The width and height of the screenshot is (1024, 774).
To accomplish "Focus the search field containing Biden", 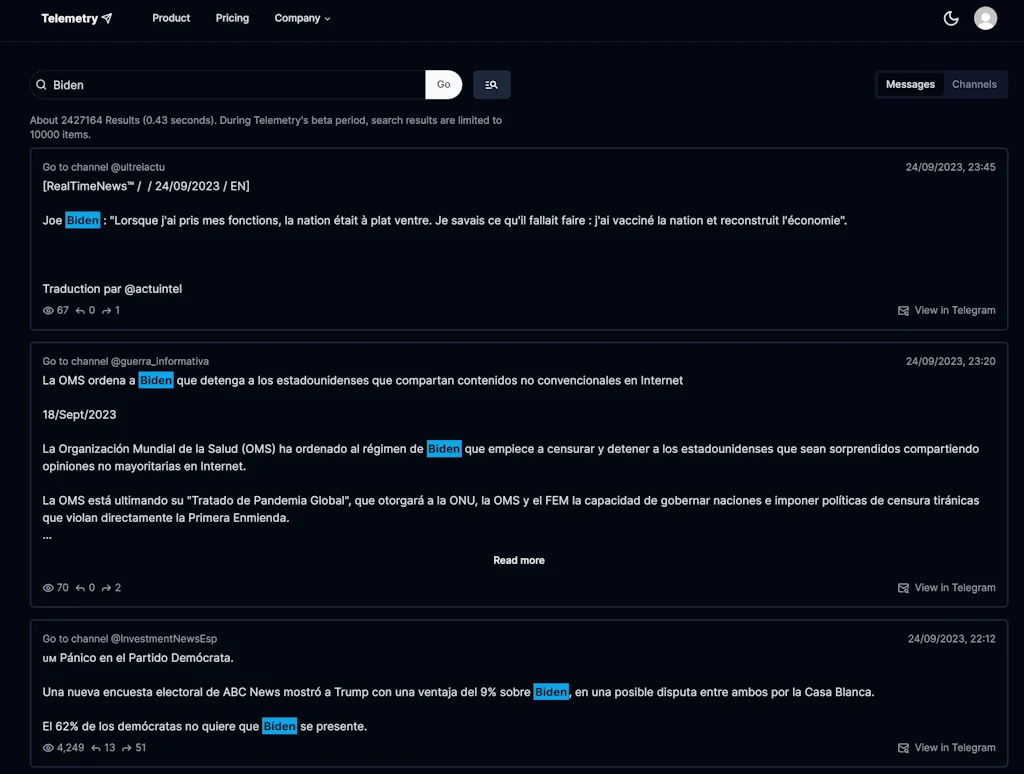I will pyautogui.click(x=235, y=85).
